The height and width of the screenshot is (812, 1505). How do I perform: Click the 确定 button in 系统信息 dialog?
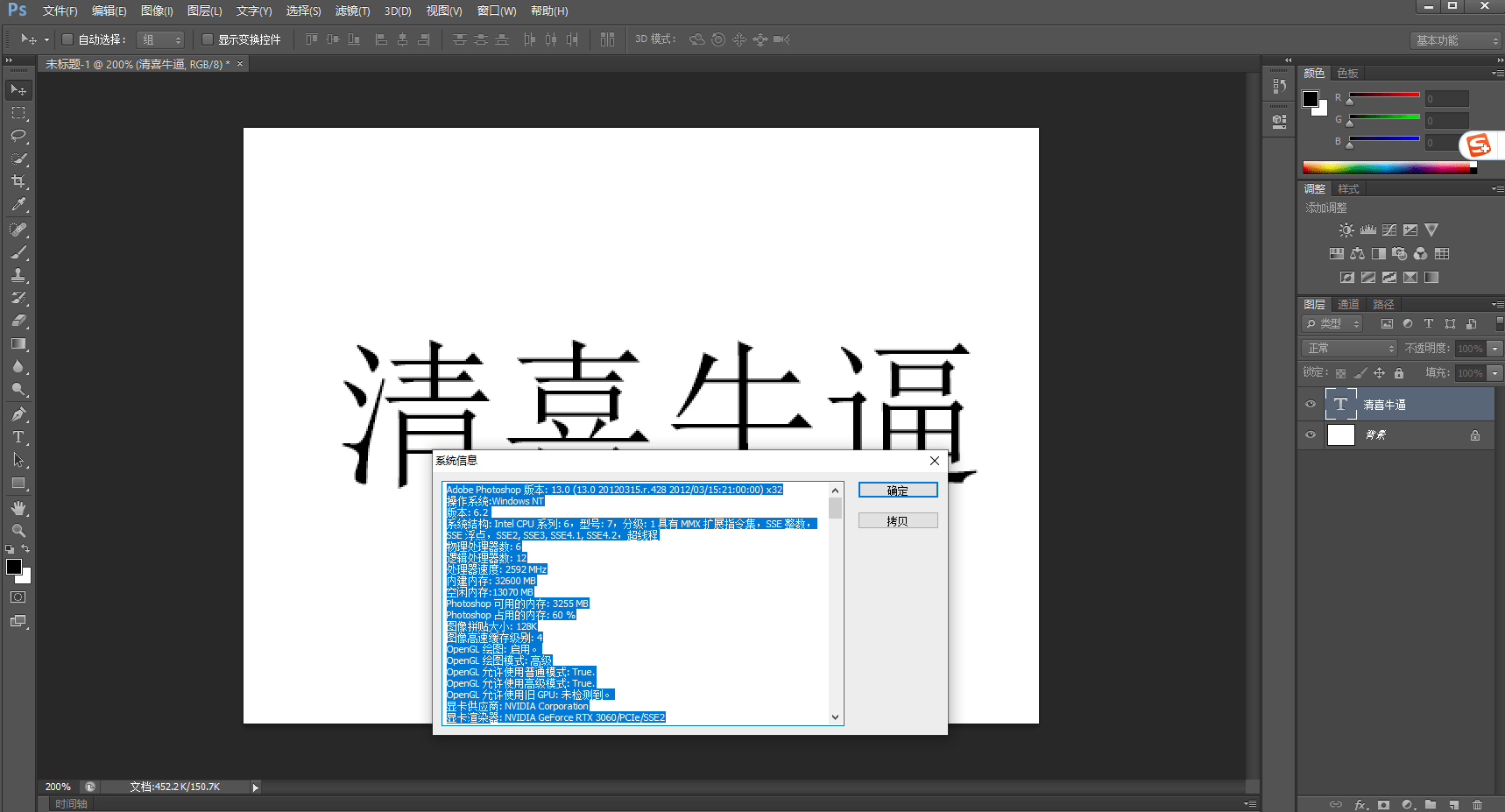(897, 490)
